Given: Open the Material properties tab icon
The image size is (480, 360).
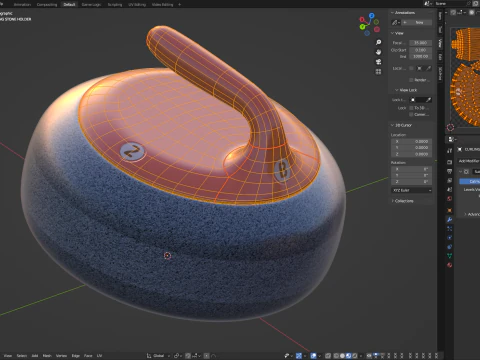Looking at the screenshot, I should 449,265.
